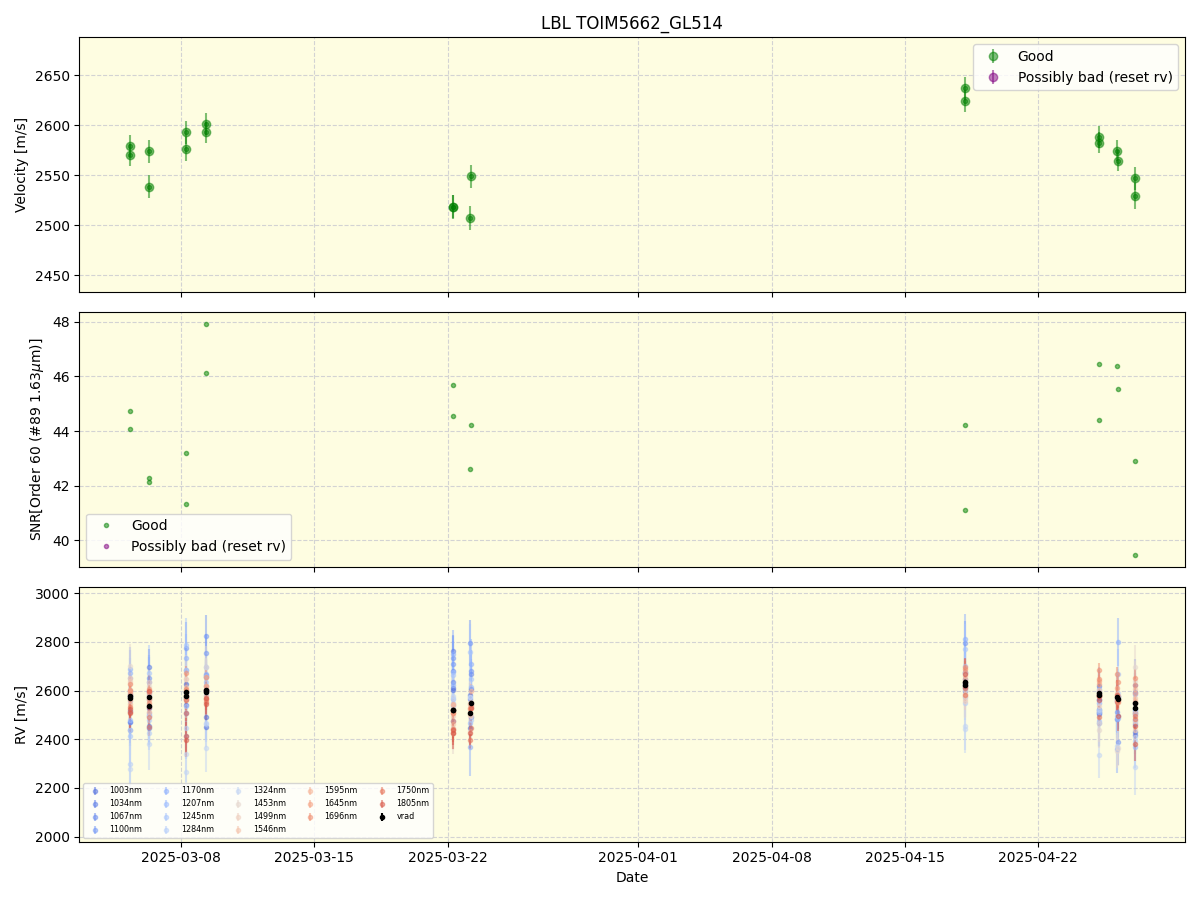
Task: Click the 1170nm legend entry
Action: tap(189, 790)
